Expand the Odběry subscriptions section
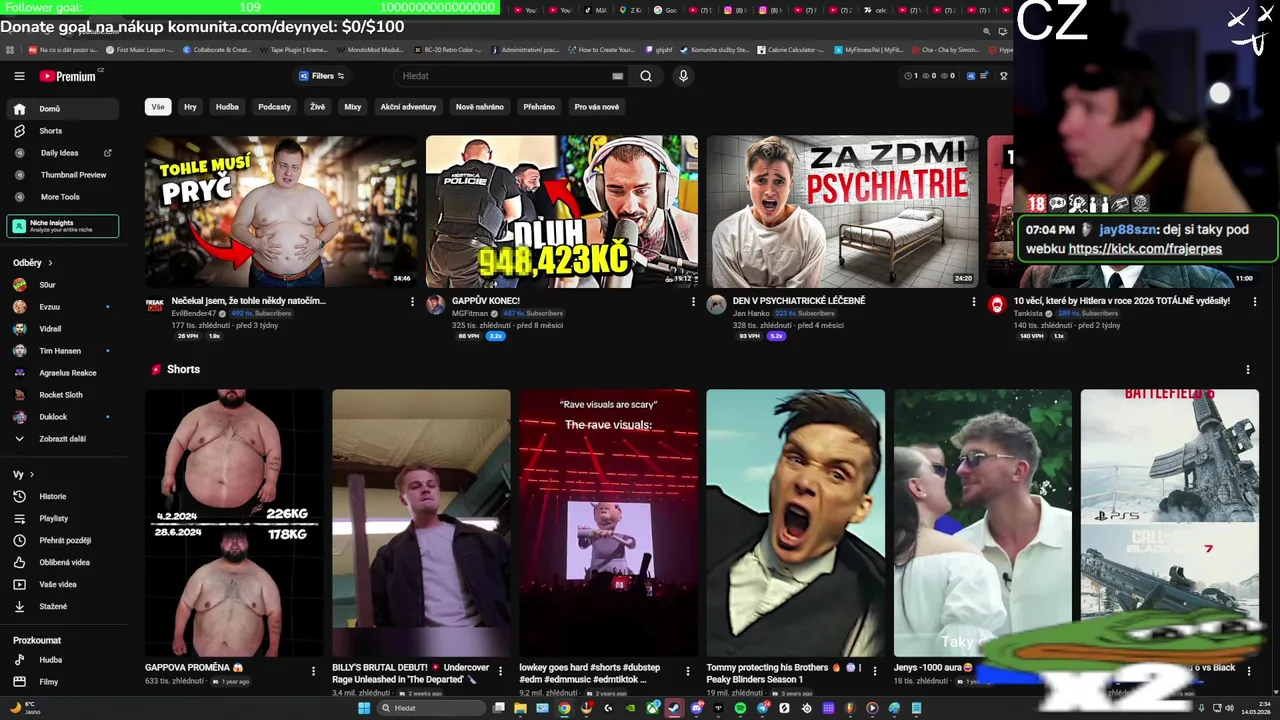Image resolution: width=1280 pixels, height=720 pixels. tap(33, 263)
